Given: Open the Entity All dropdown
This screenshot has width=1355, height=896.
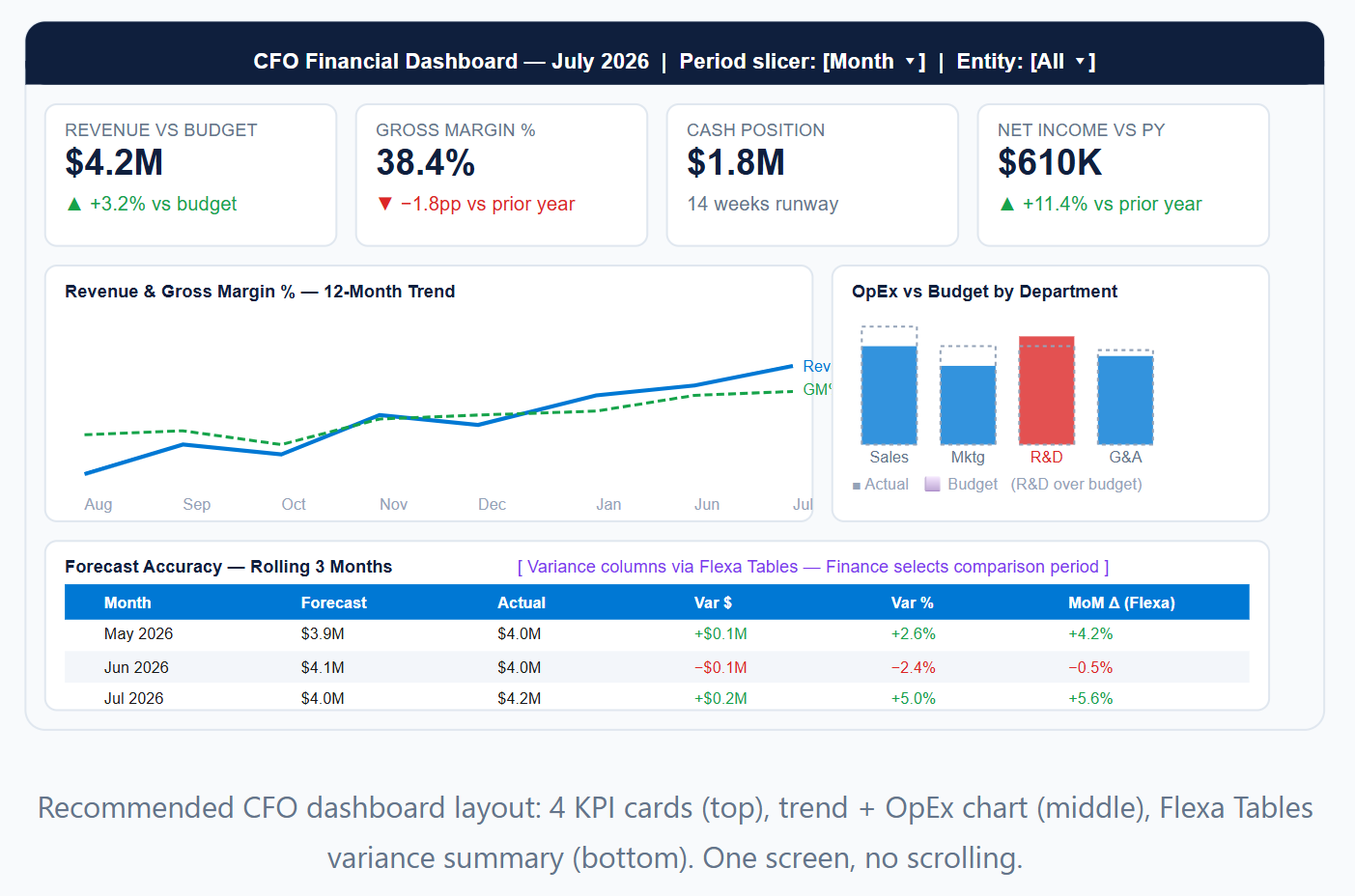Looking at the screenshot, I should tap(1062, 62).
